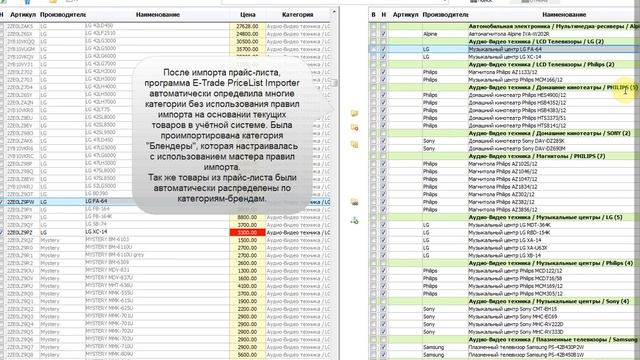Click the folder-with-gear icon between the tables
The height and width of the screenshot is (360, 640).
354,128
